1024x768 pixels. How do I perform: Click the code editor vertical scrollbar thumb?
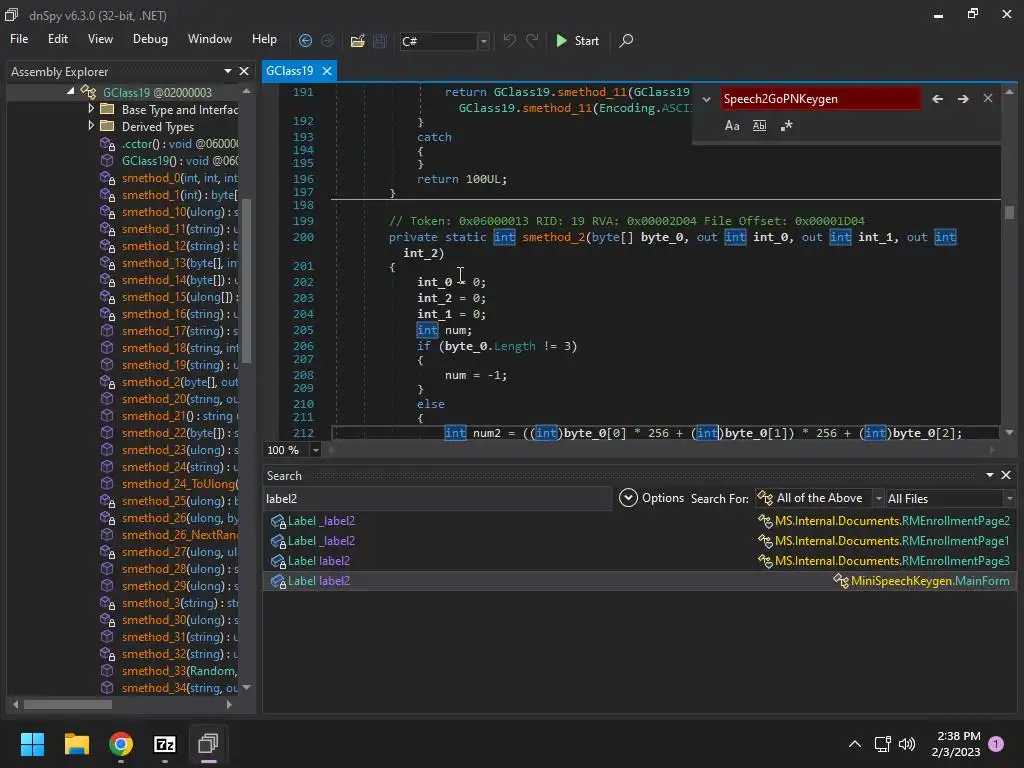1009,213
